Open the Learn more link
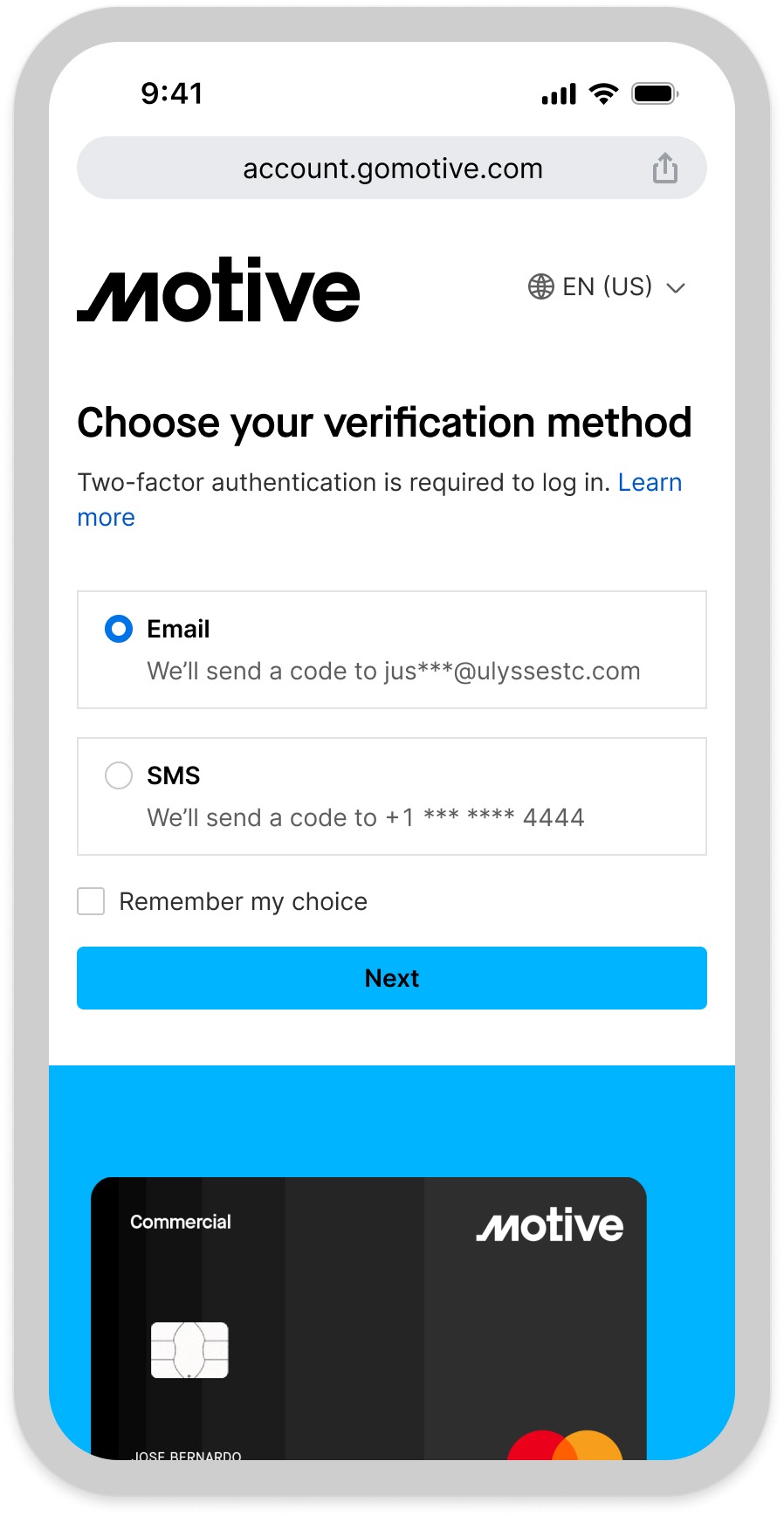This screenshot has height=1516, width=784. [649, 483]
